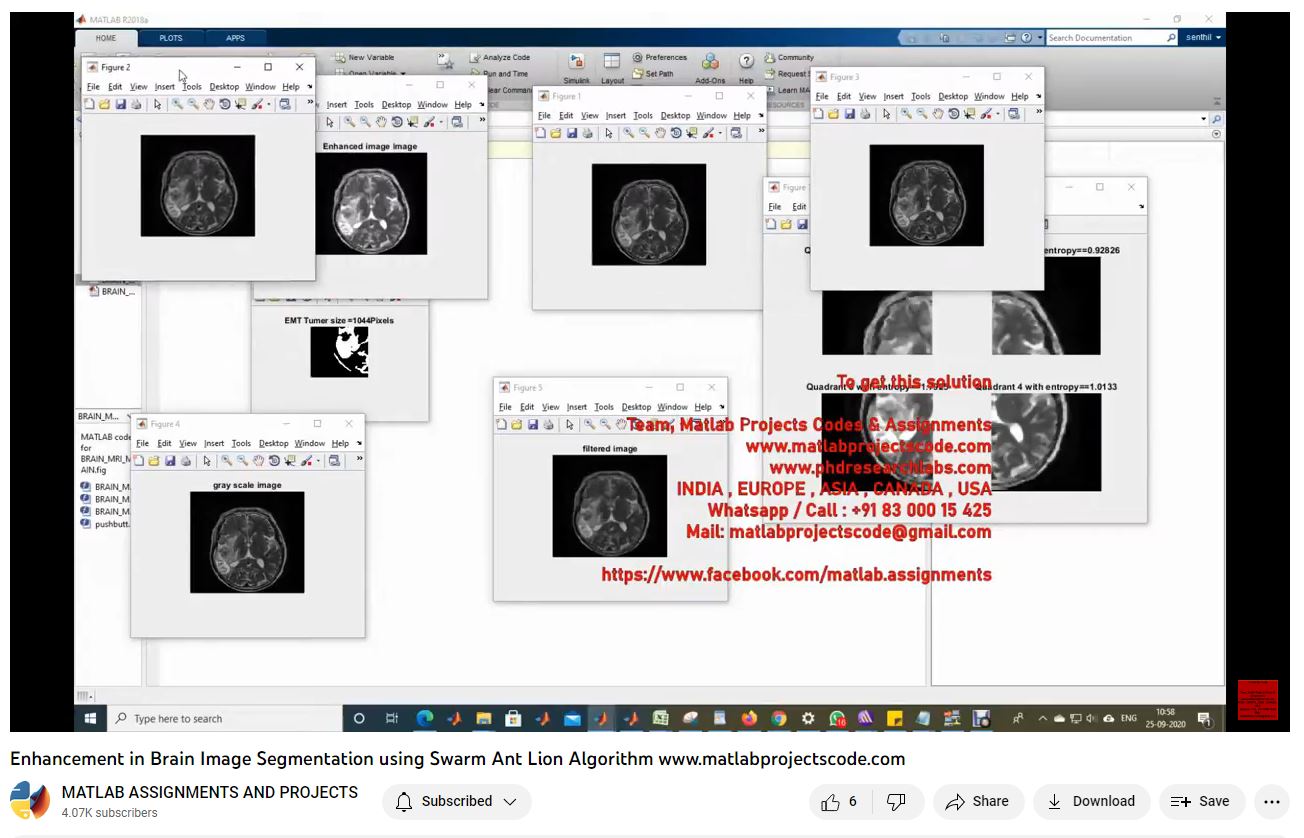Switch to the PLOTS tab in MATLAB
Image resolution: width=1304 pixels, height=838 pixels.
tap(171, 38)
